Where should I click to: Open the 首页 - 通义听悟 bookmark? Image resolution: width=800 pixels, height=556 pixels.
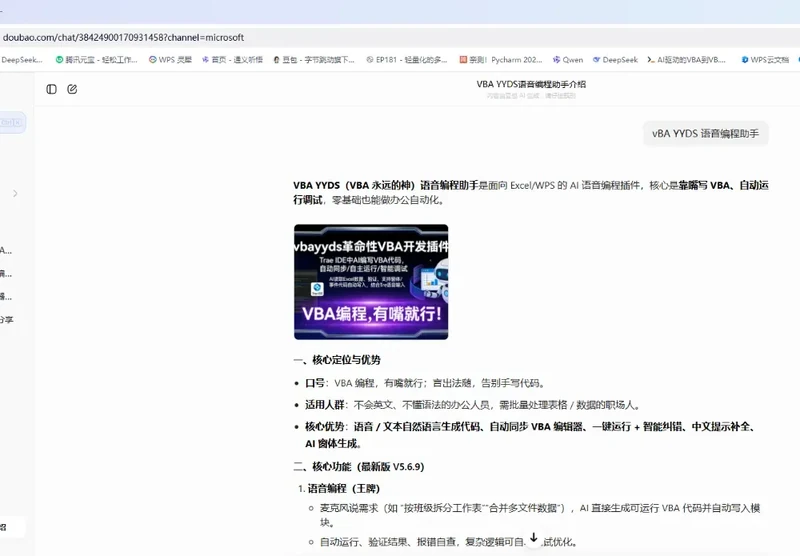point(232,60)
